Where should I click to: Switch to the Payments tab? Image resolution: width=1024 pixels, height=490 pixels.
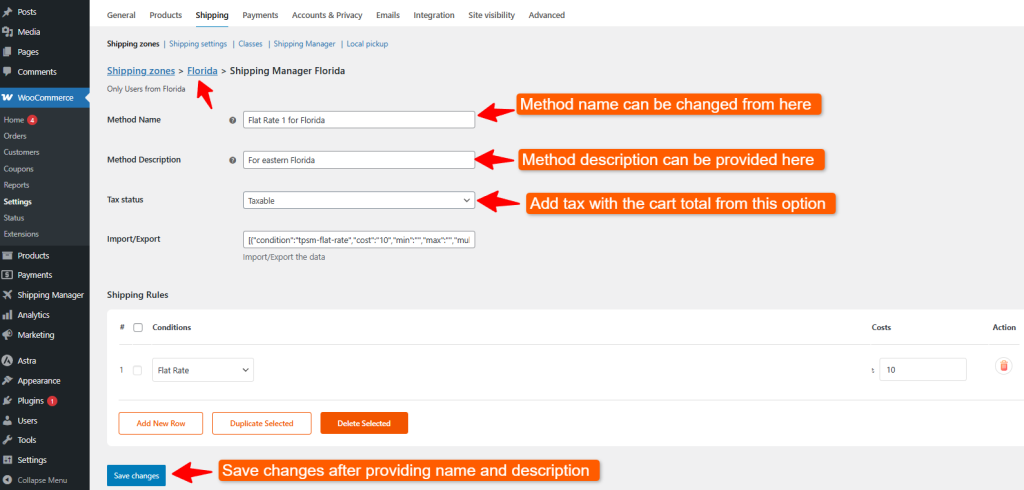click(260, 15)
